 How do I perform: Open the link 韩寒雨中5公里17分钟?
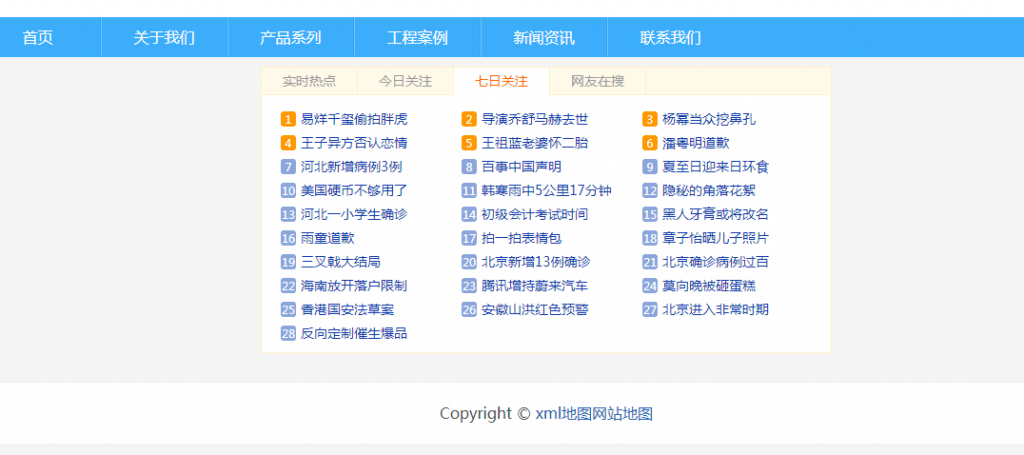pyautogui.click(x=547, y=191)
